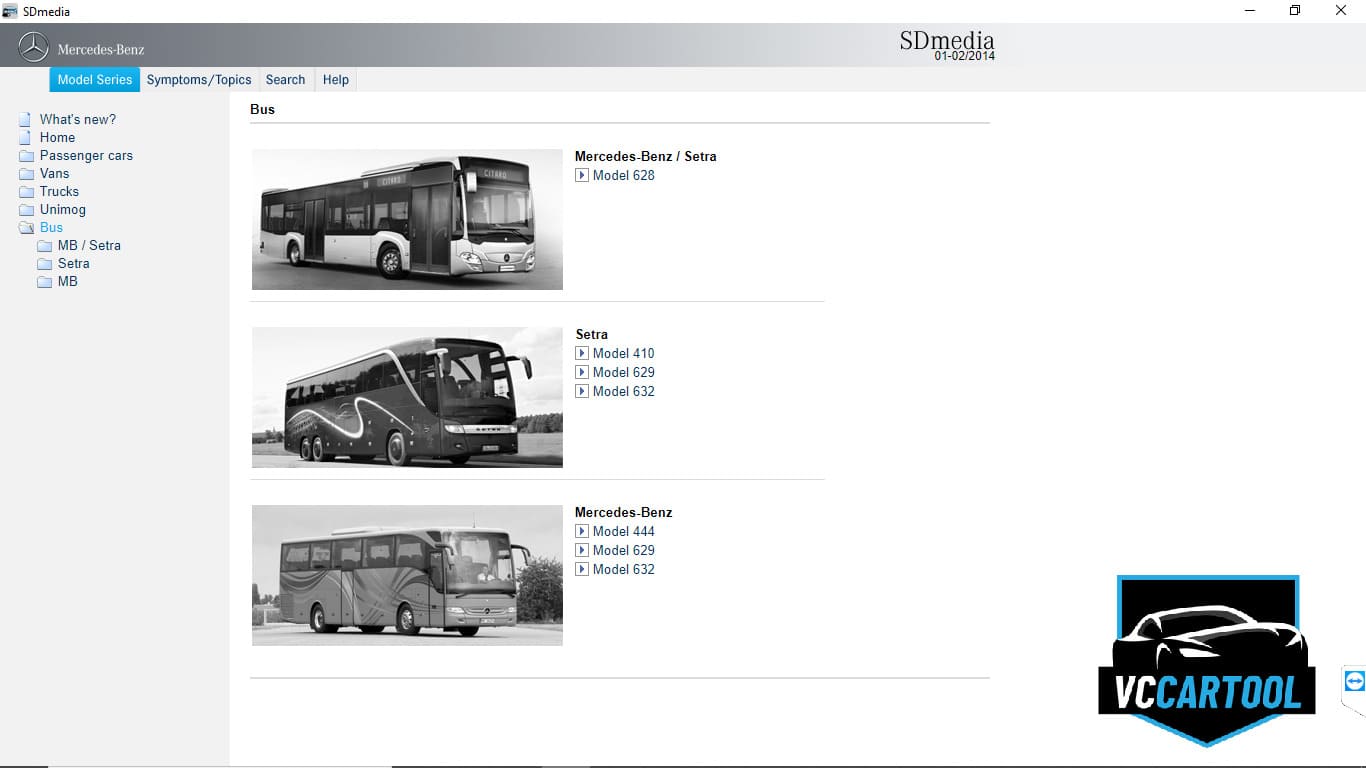The image size is (1366, 768).
Task: Click the SDmedia app icon in title bar
Action: tap(10, 11)
